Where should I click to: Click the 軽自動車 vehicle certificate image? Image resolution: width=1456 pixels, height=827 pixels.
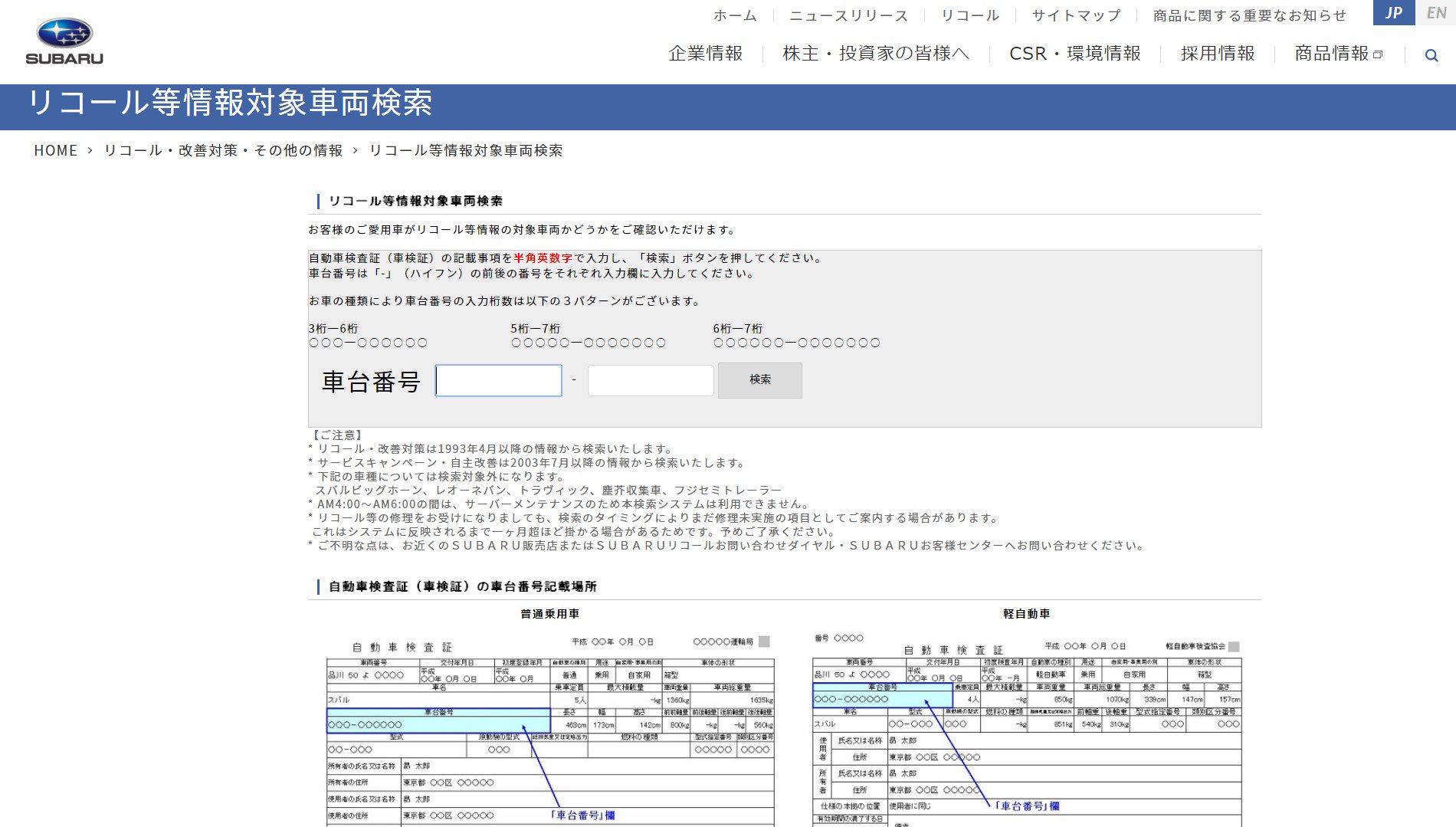coord(1027,730)
